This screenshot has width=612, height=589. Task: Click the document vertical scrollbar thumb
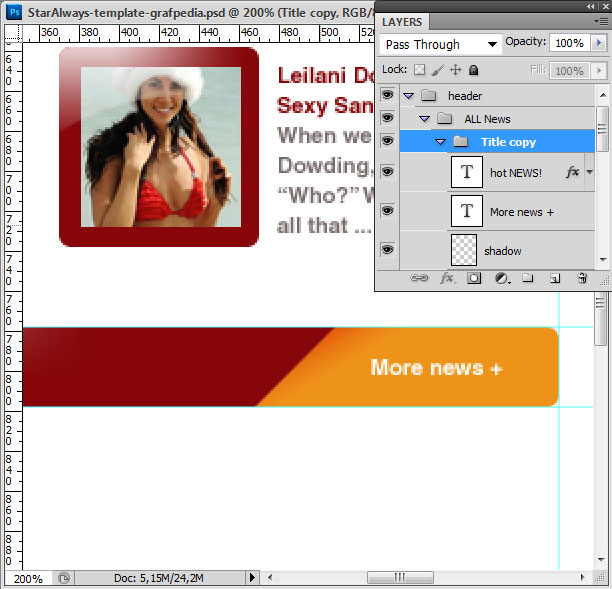coord(600,319)
